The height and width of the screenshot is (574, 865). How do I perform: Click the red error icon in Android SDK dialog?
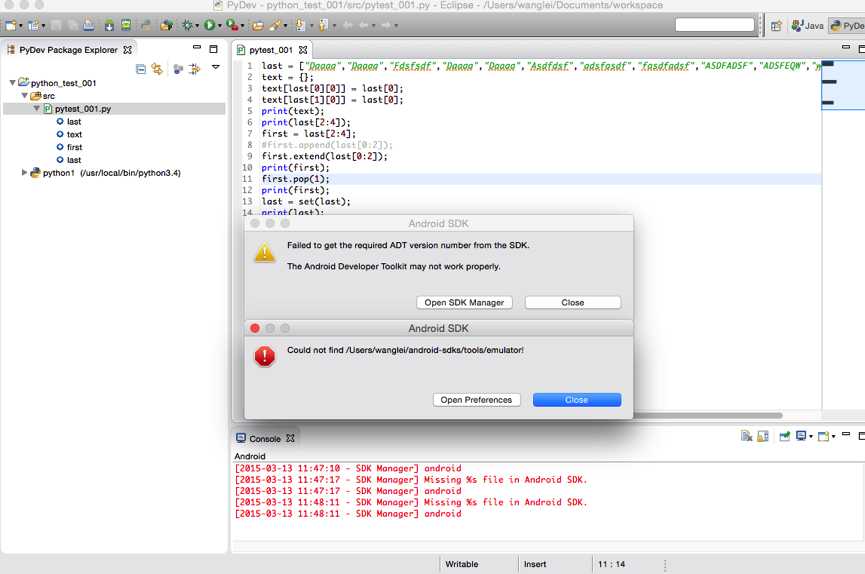pyautogui.click(x=265, y=357)
